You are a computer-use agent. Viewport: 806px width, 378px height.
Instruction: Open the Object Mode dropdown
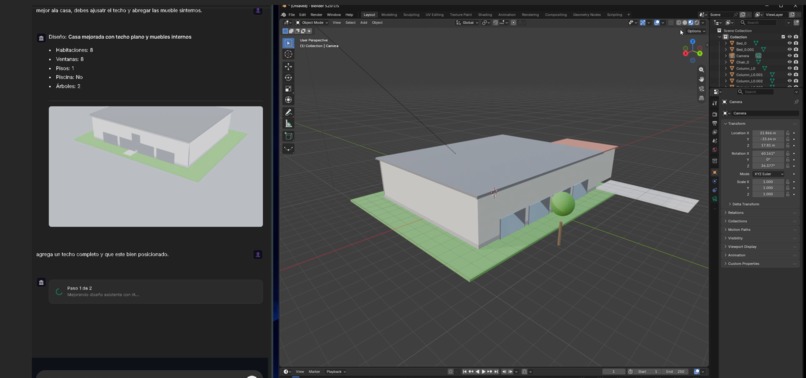(311, 23)
